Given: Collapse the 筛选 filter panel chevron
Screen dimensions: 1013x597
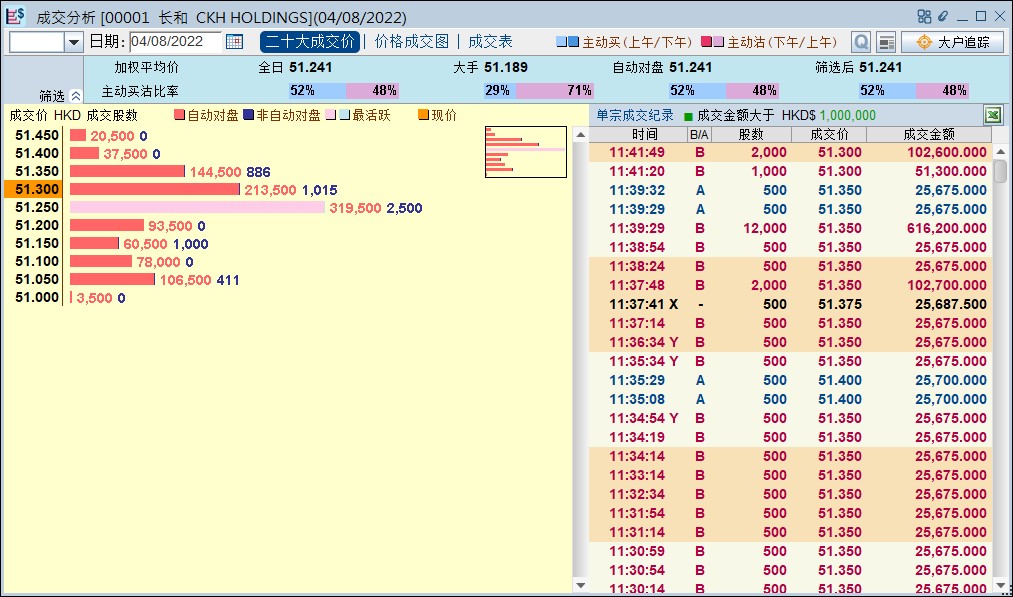Looking at the screenshot, I should pos(75,96).
